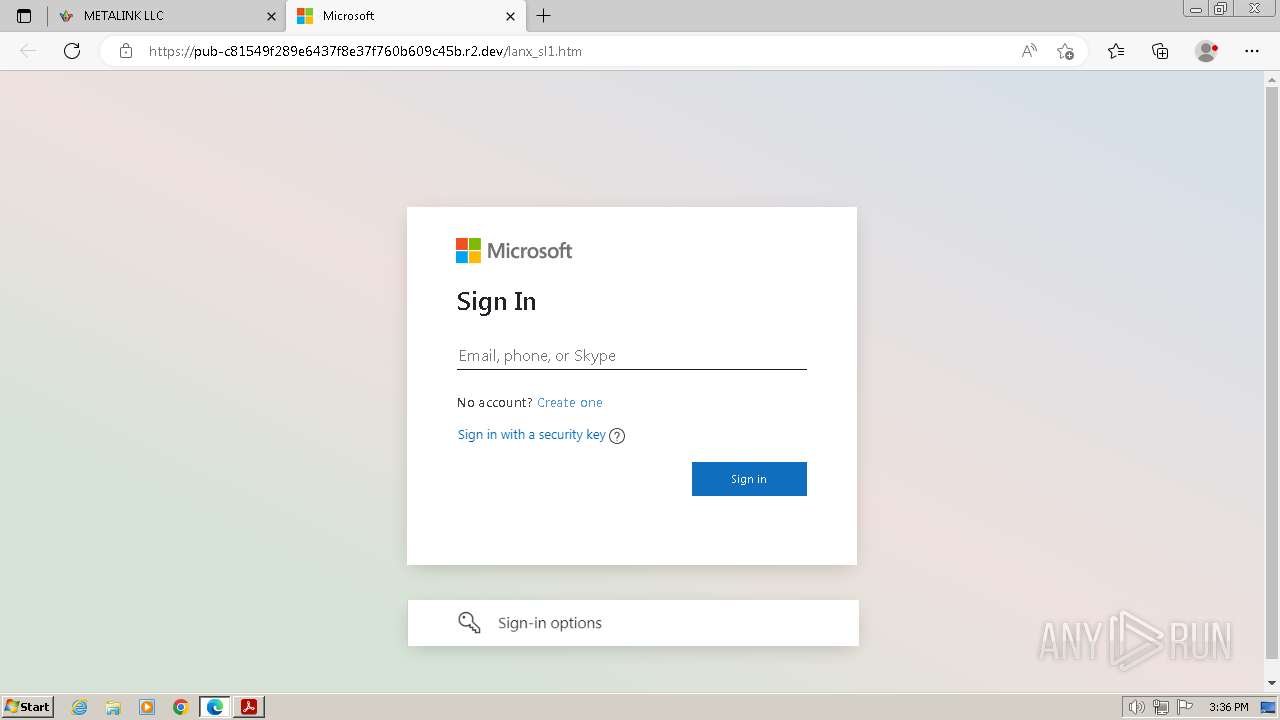This screenshot has height=720, width=1280.
Task: Switch to the METALINK LLC tab
Action: point(166,16)
